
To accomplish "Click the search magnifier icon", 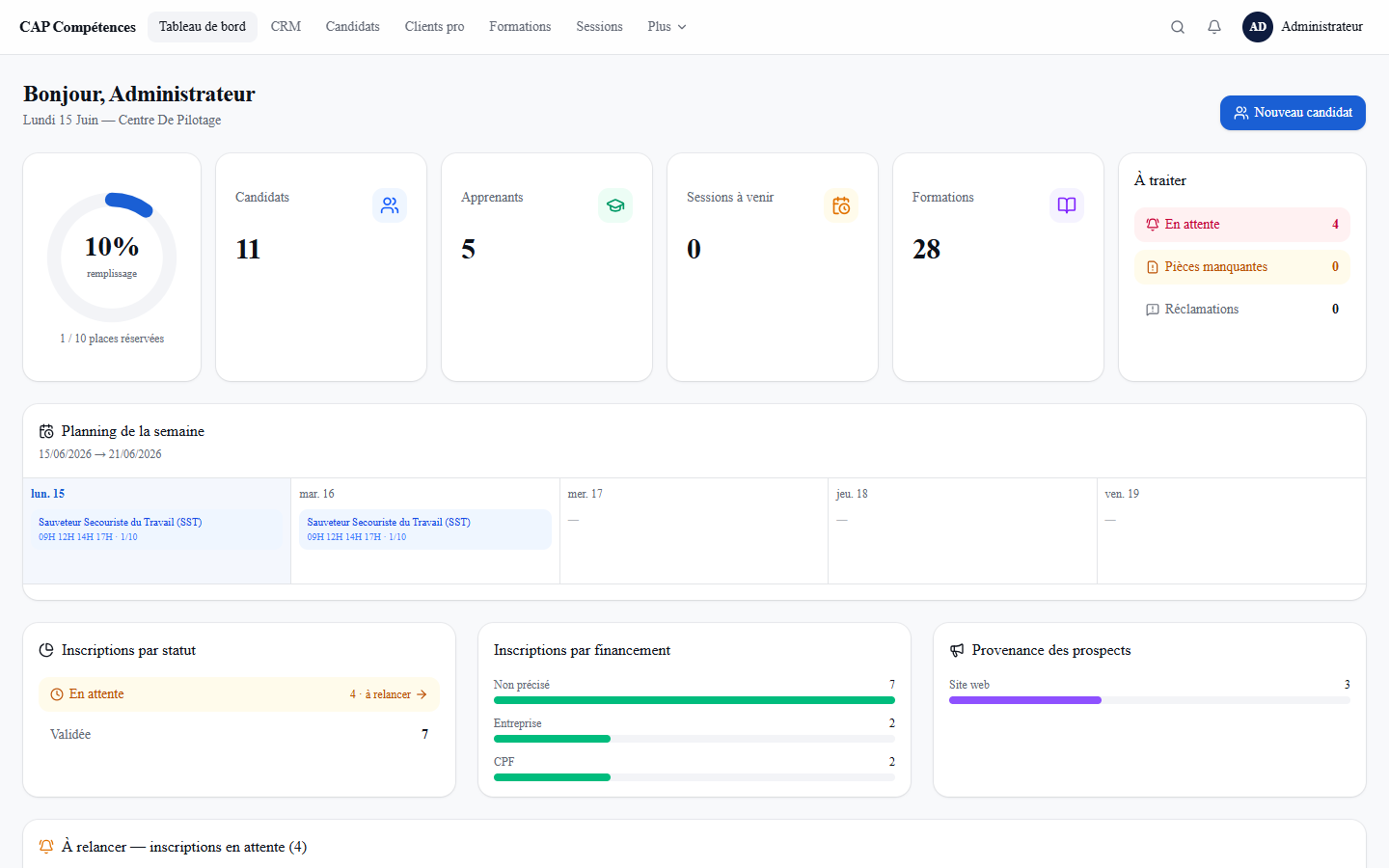I will click(x=1178, y=27).
